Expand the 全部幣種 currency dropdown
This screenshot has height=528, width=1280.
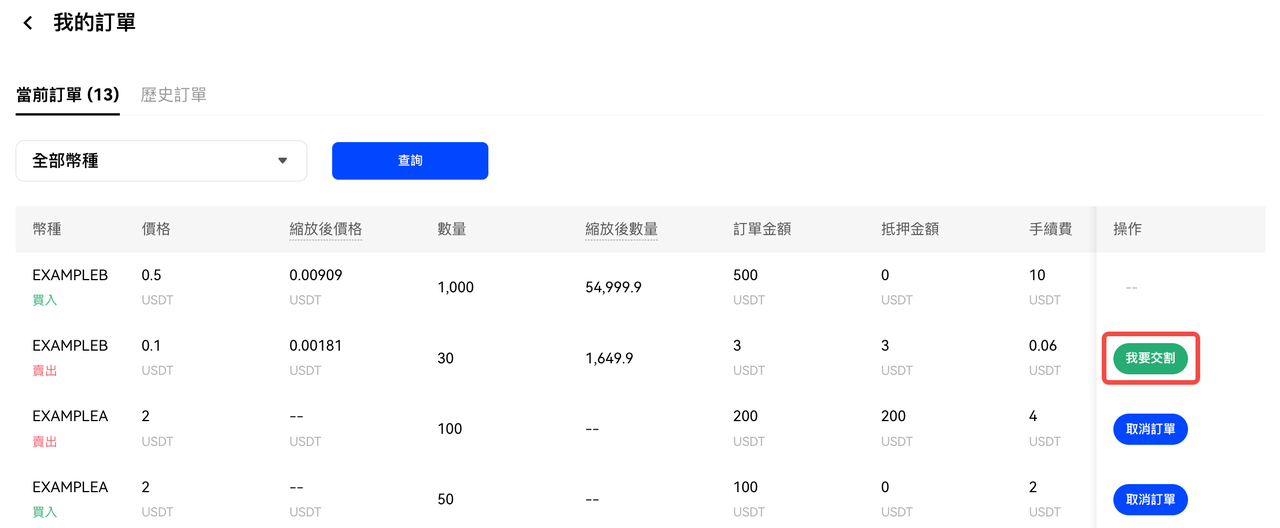161,161
